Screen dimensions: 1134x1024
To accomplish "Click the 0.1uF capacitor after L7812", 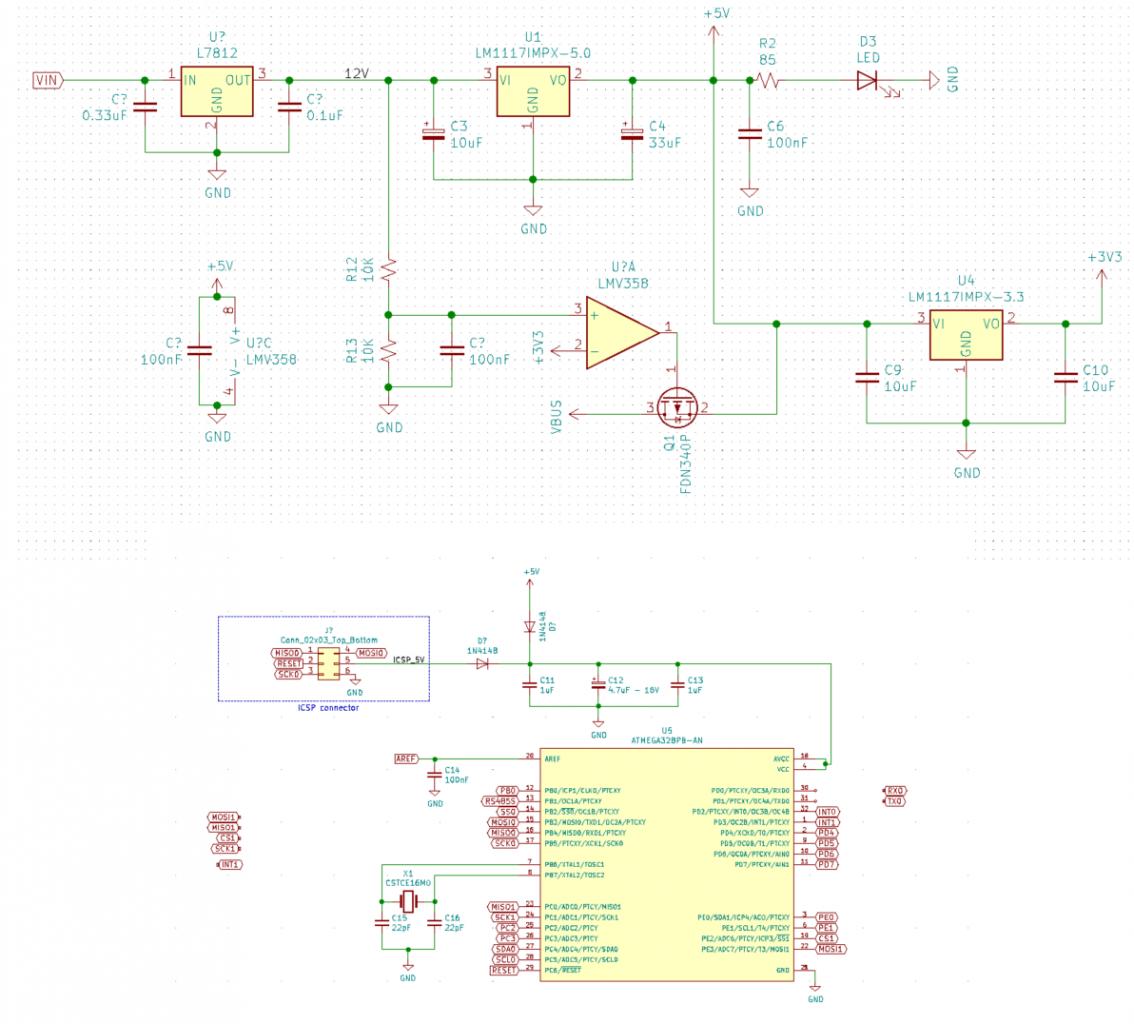I will (x=289, y=106).
